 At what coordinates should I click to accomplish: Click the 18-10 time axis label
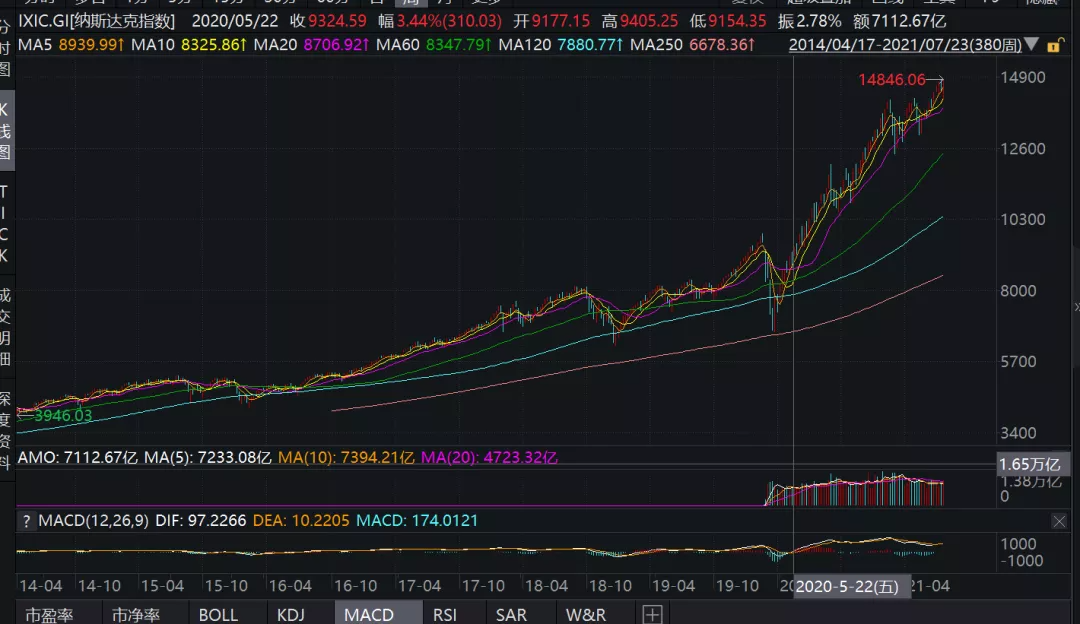[610, 586]
